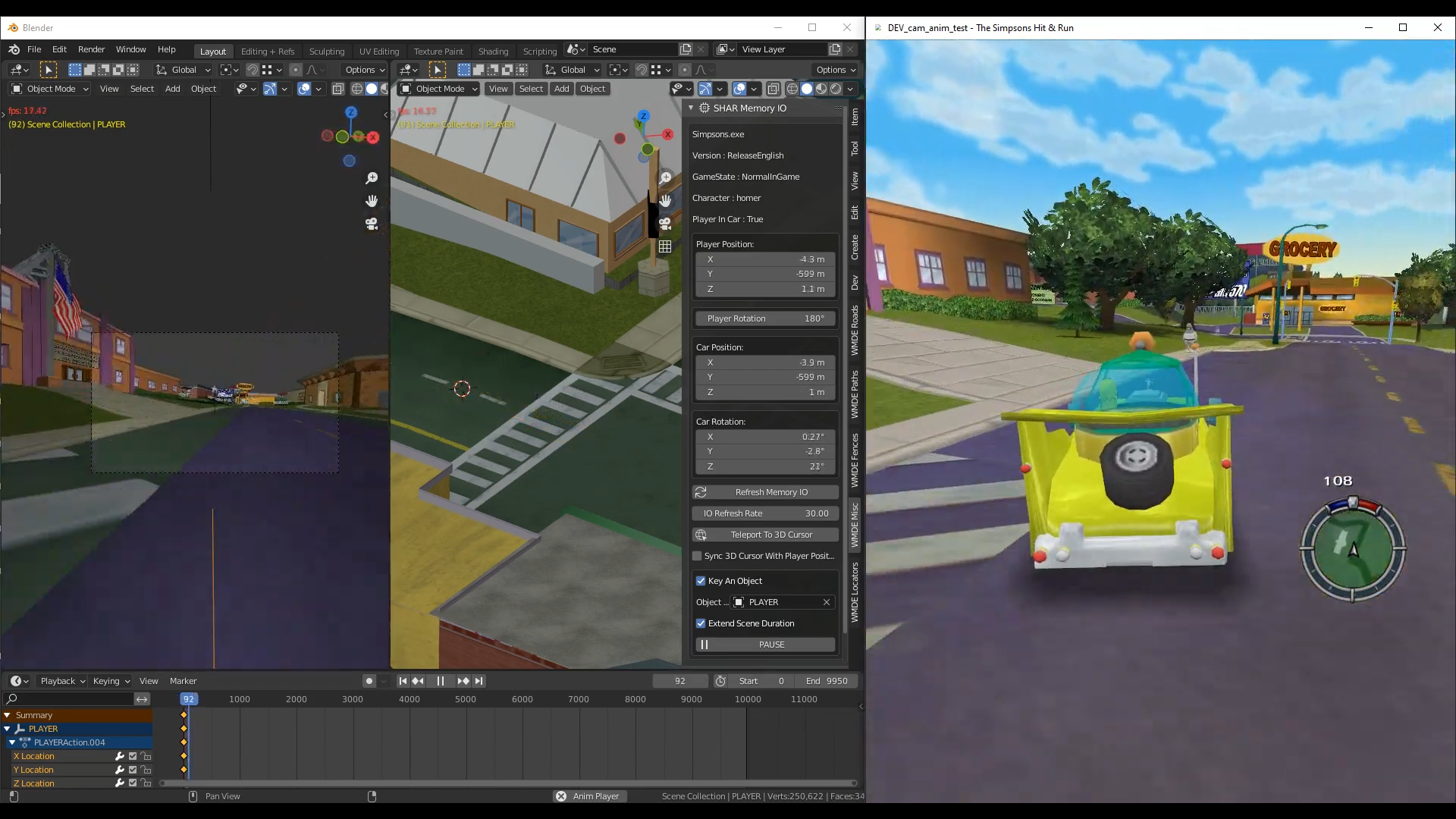Screen dimensions: 1456x819
Task: Toggle only-show-selected arrows beside timeline search
Action: [x=142, y=699]
